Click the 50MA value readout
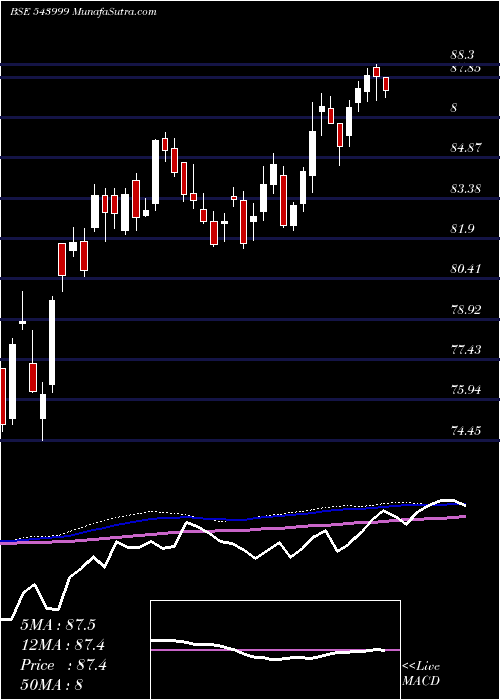This screenshot has width=500, height=700. pos(53,685)
